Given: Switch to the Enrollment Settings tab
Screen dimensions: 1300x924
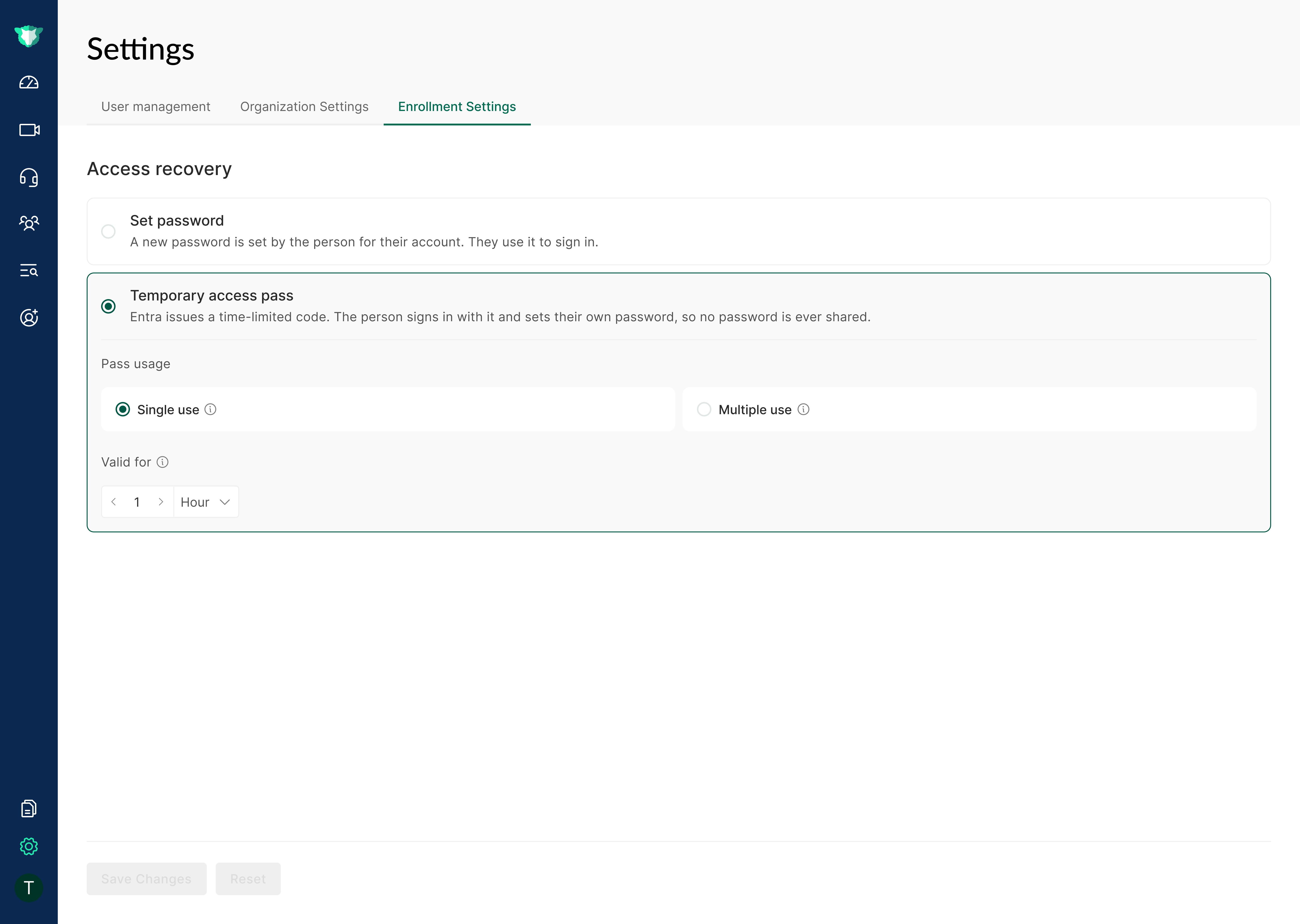Looking at the screenshot, I should (457, 107).
